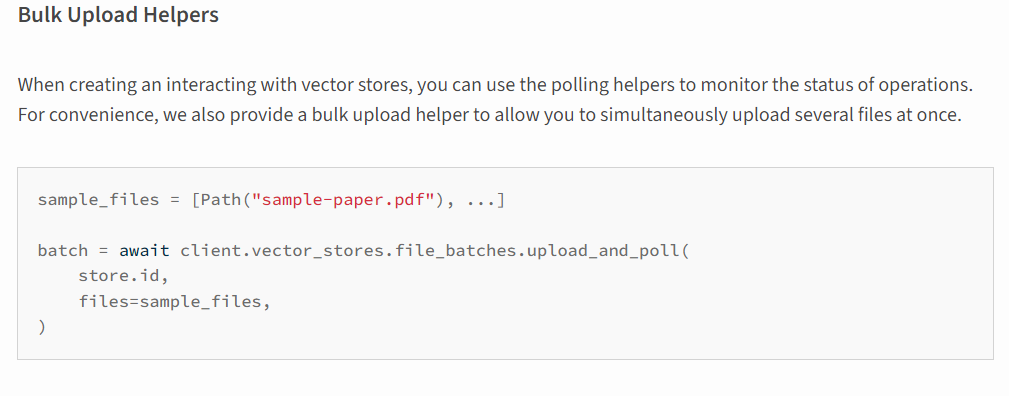This screenshot has height=396, width=1009.
Task: Click the "Bulk Upload Helpers" heading
Action: (118, 15)
